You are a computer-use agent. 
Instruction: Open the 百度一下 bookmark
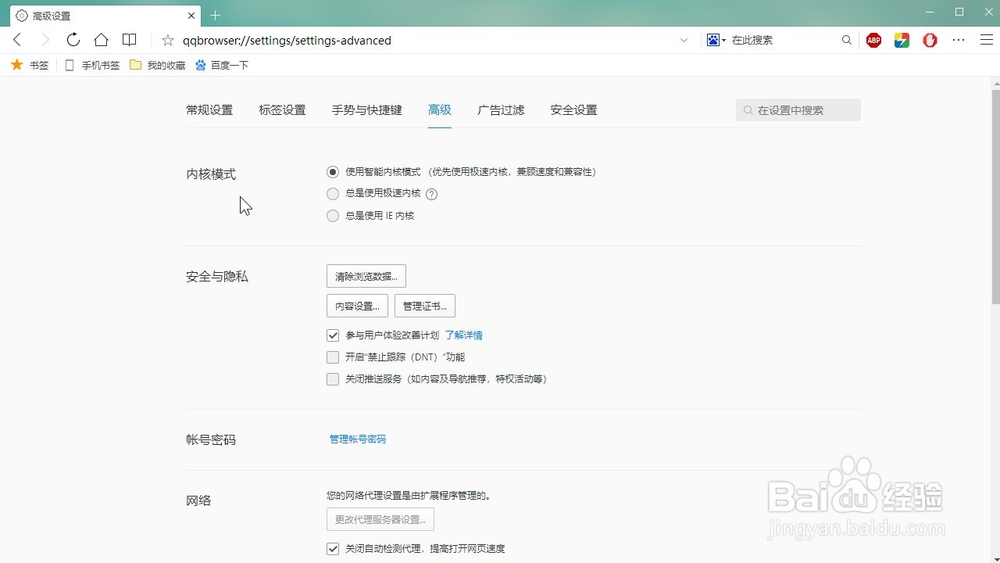coord(222,65)
